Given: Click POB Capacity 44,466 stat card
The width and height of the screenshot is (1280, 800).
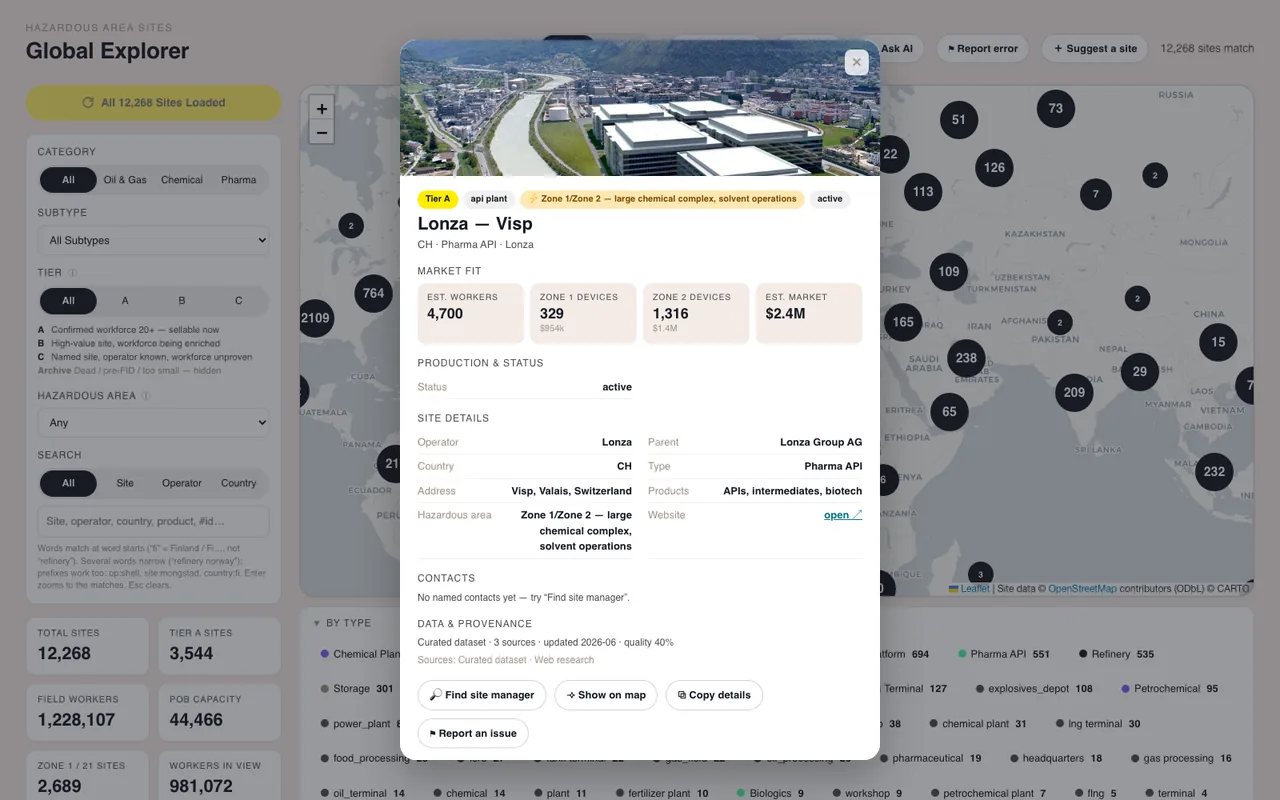Looking at the screenshot, I should click(x=219, y=712).
